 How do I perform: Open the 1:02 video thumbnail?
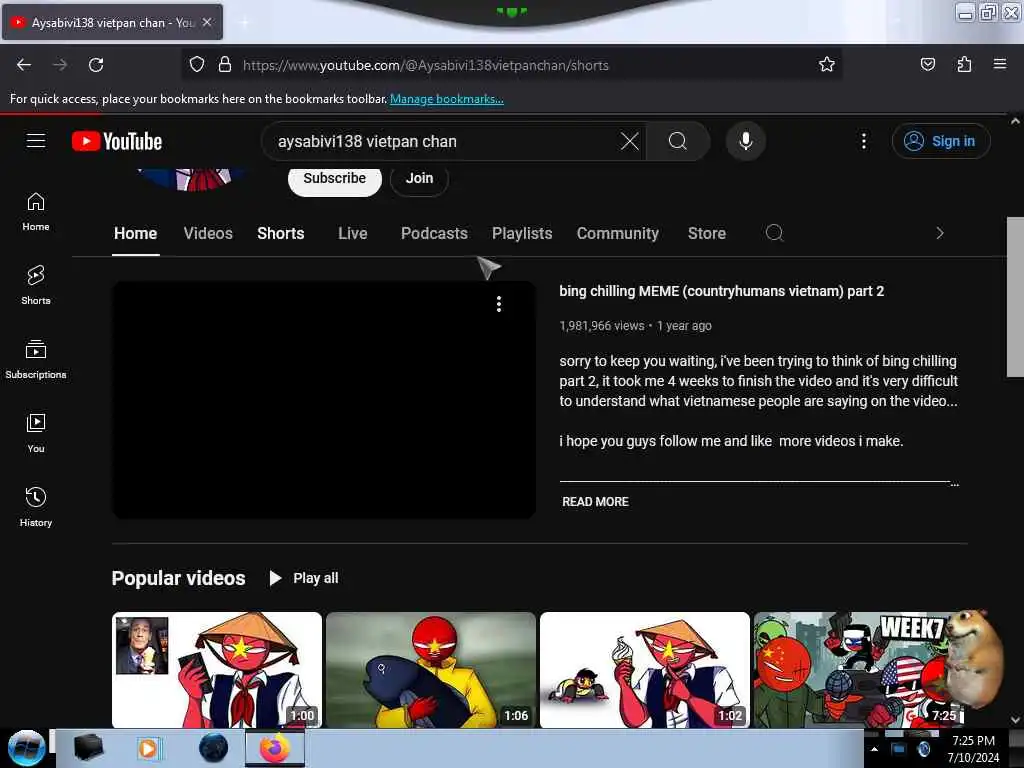[x=645, y=669]
